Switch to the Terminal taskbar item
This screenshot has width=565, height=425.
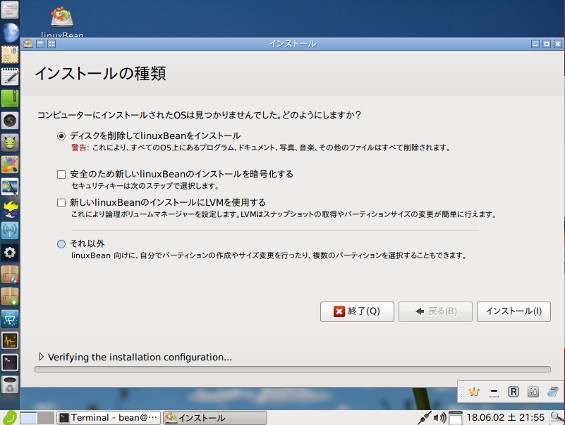108,418
